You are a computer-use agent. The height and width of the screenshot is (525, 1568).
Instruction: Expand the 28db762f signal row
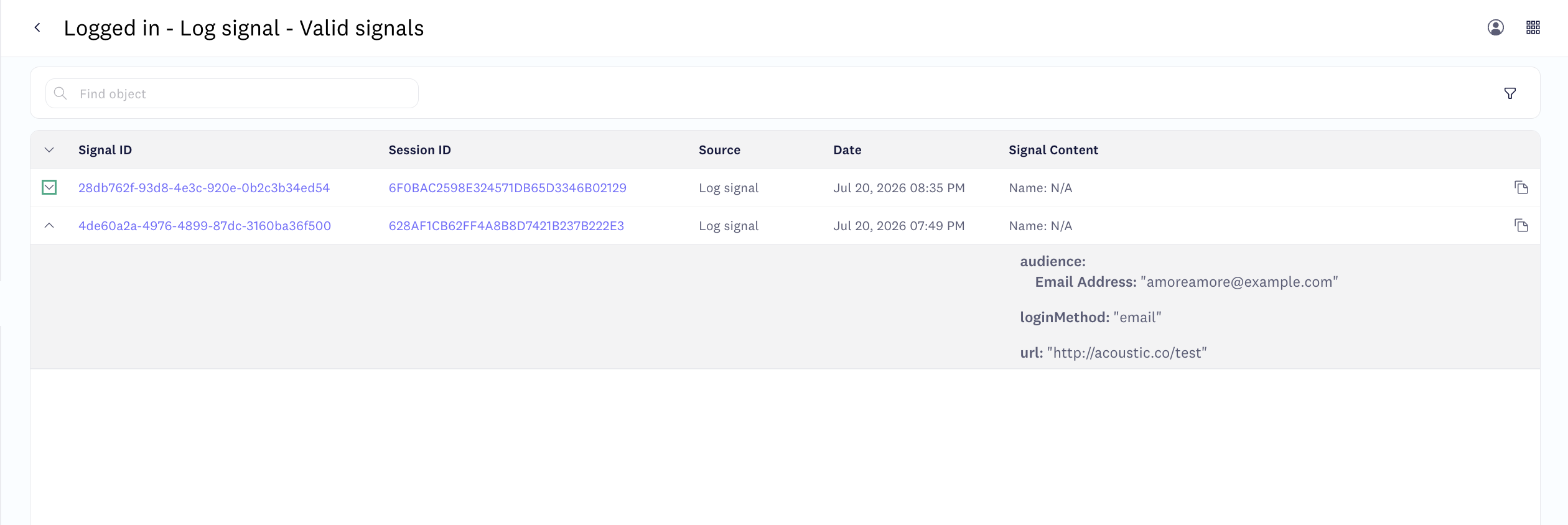click(49, 187)
